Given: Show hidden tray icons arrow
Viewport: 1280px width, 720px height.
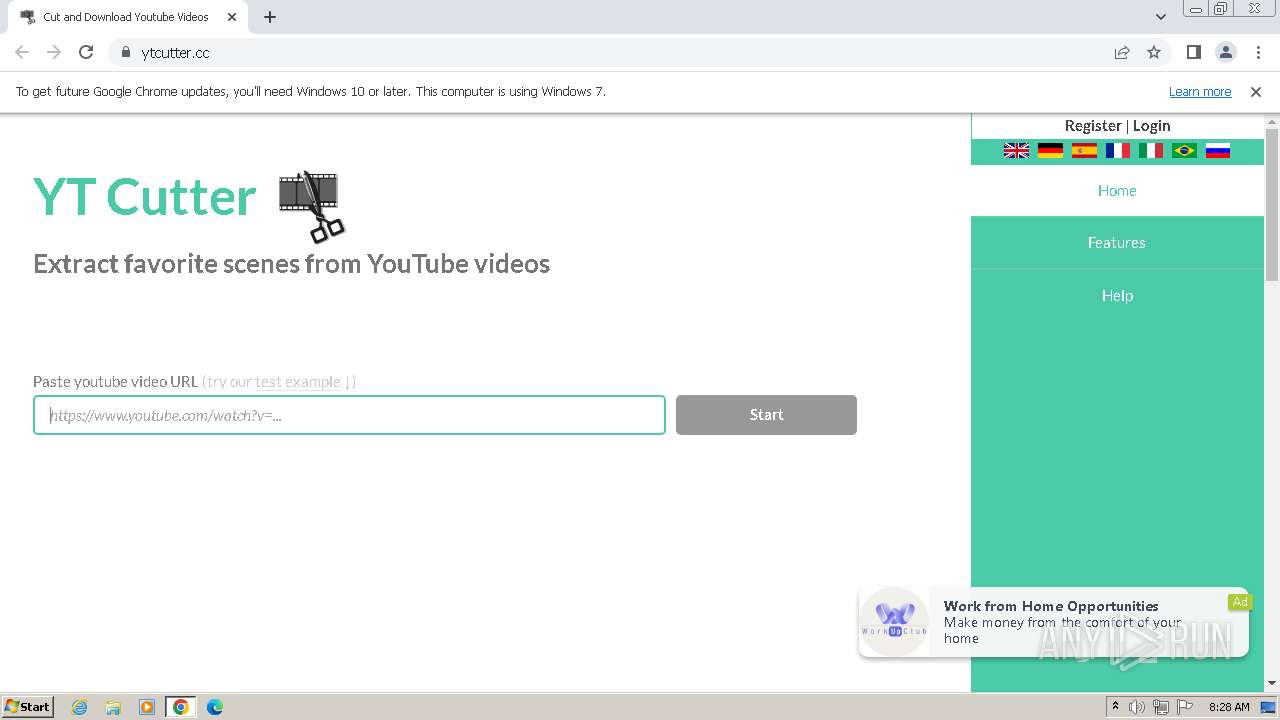Looking at the screenshot, I should point(1115,707).
